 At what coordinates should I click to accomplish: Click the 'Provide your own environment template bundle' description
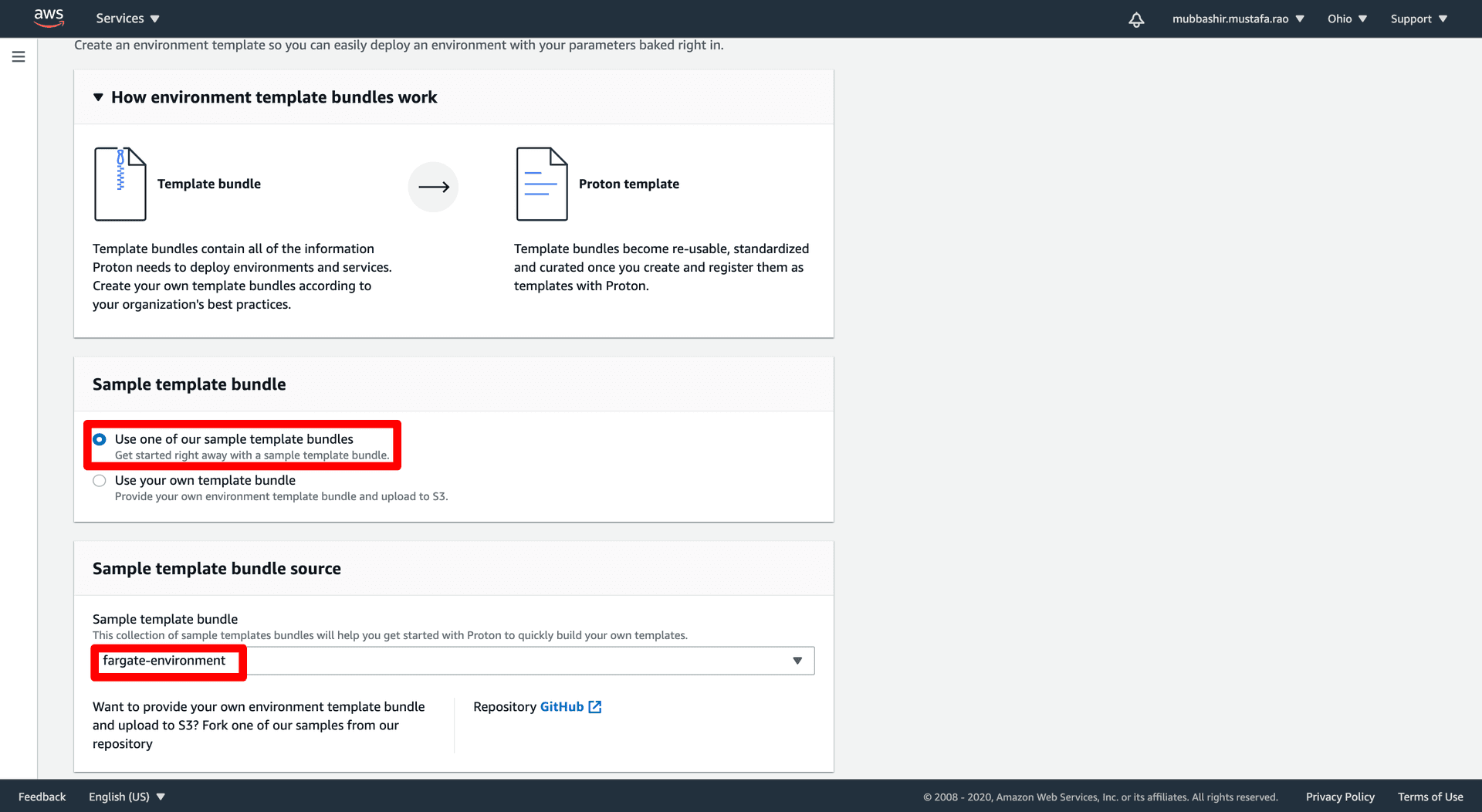tap(281, 496)
